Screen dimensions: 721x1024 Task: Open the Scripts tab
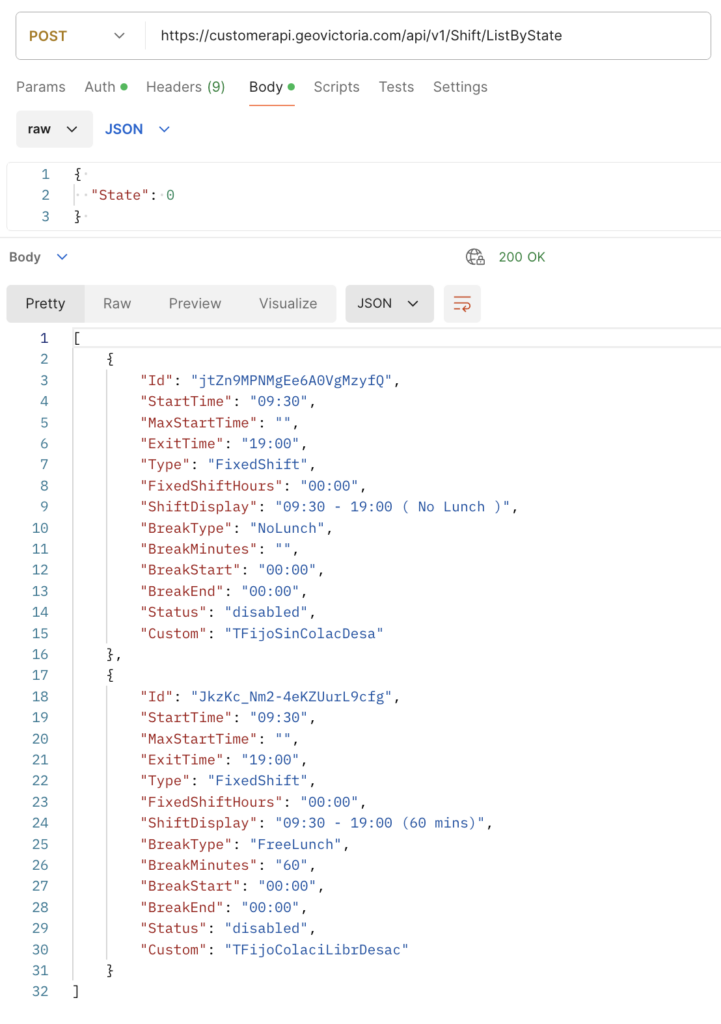point(336,87)
